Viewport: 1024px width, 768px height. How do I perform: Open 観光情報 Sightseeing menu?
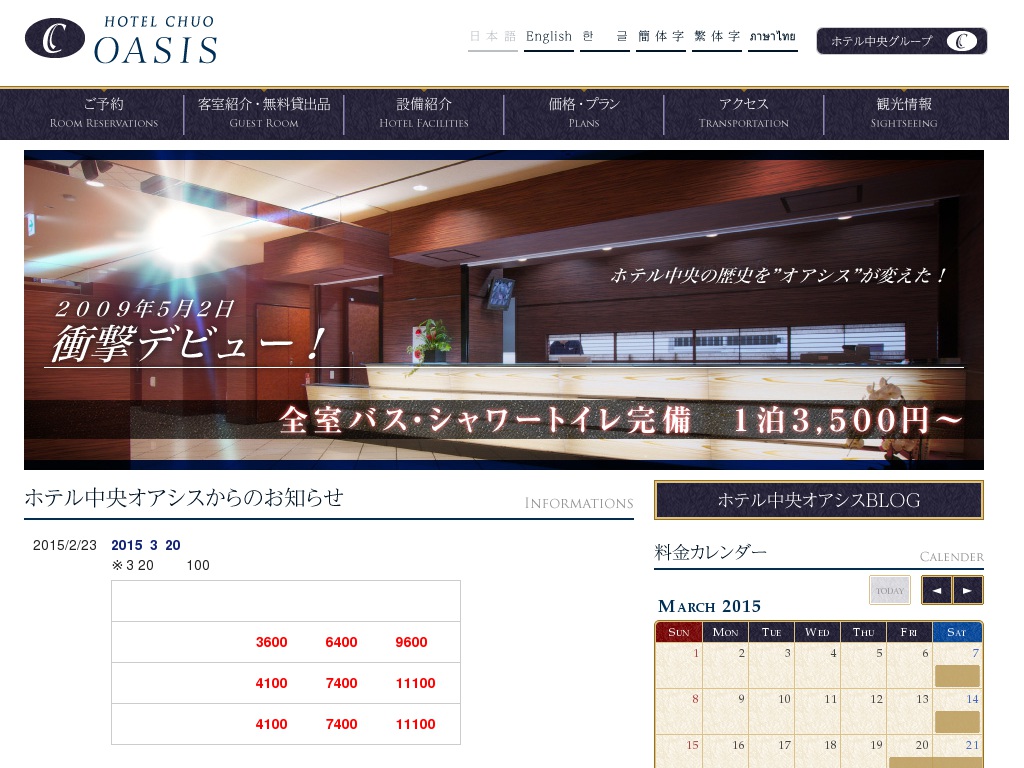tap(904, 113)
